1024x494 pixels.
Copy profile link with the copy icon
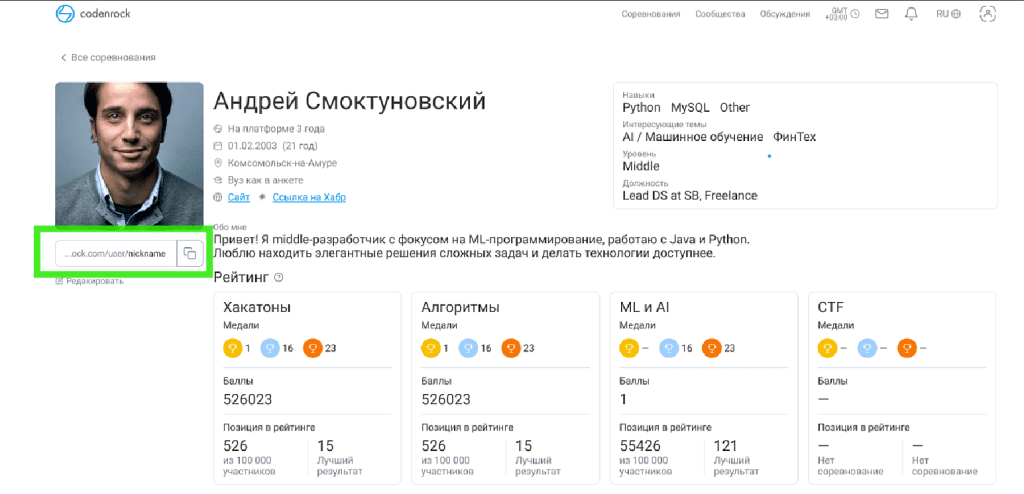pos(189,254)
